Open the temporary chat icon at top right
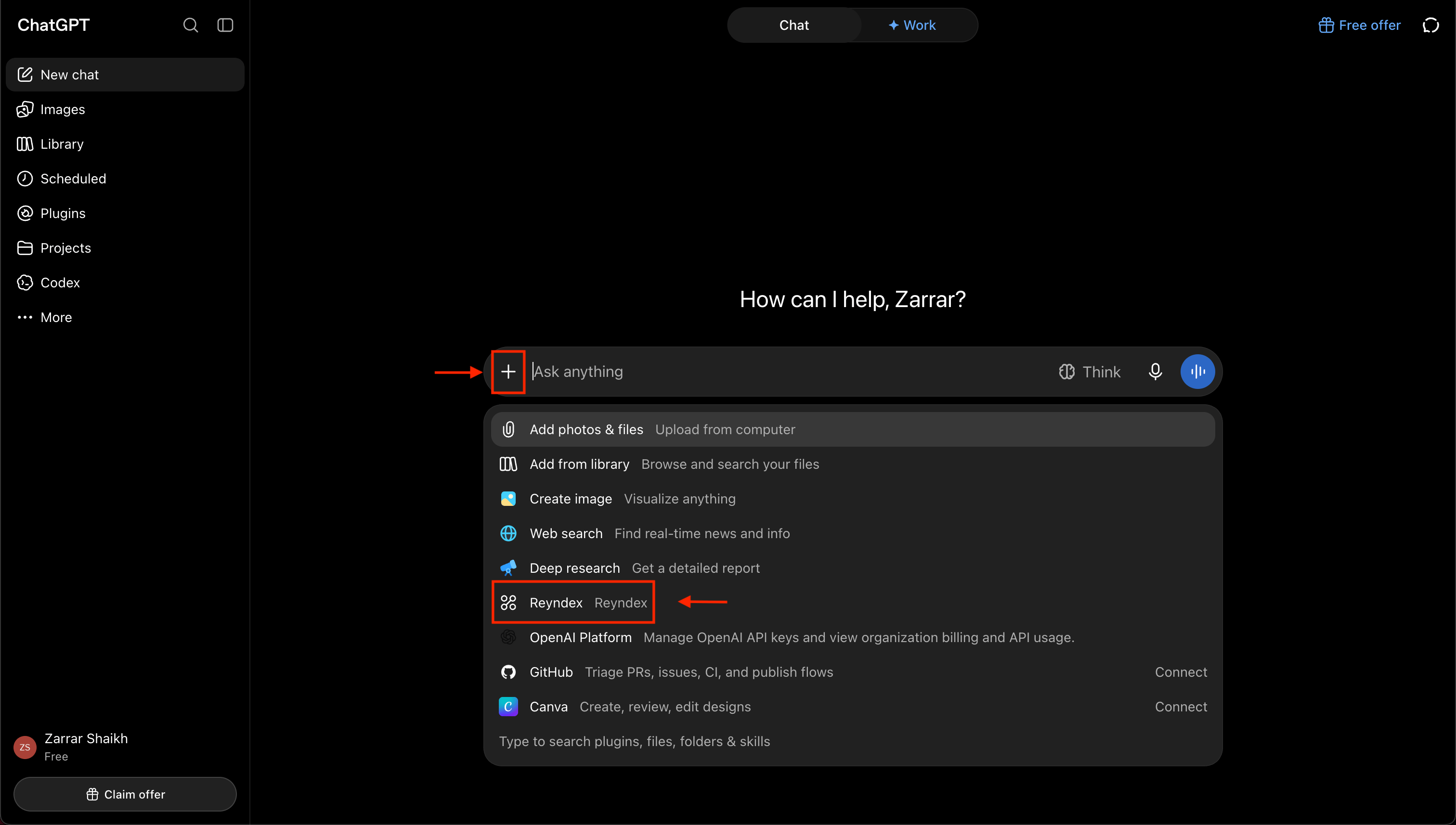This screenshot has width=1456, height=825. pyautogui.click(x=1430, y=25)
